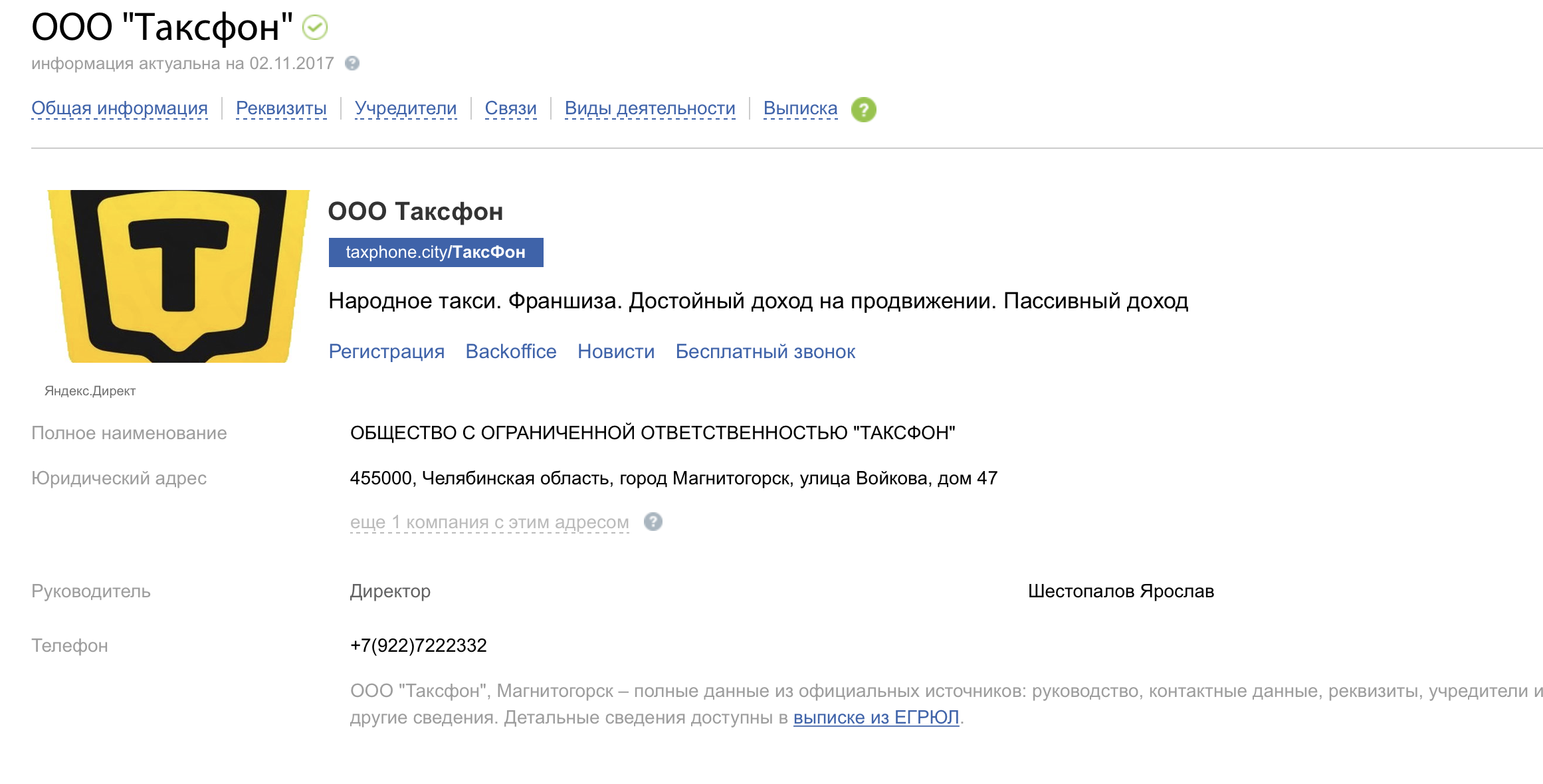Go to Связи section
This screenshot has height=784, width=1543.
(x=510, y=108)
